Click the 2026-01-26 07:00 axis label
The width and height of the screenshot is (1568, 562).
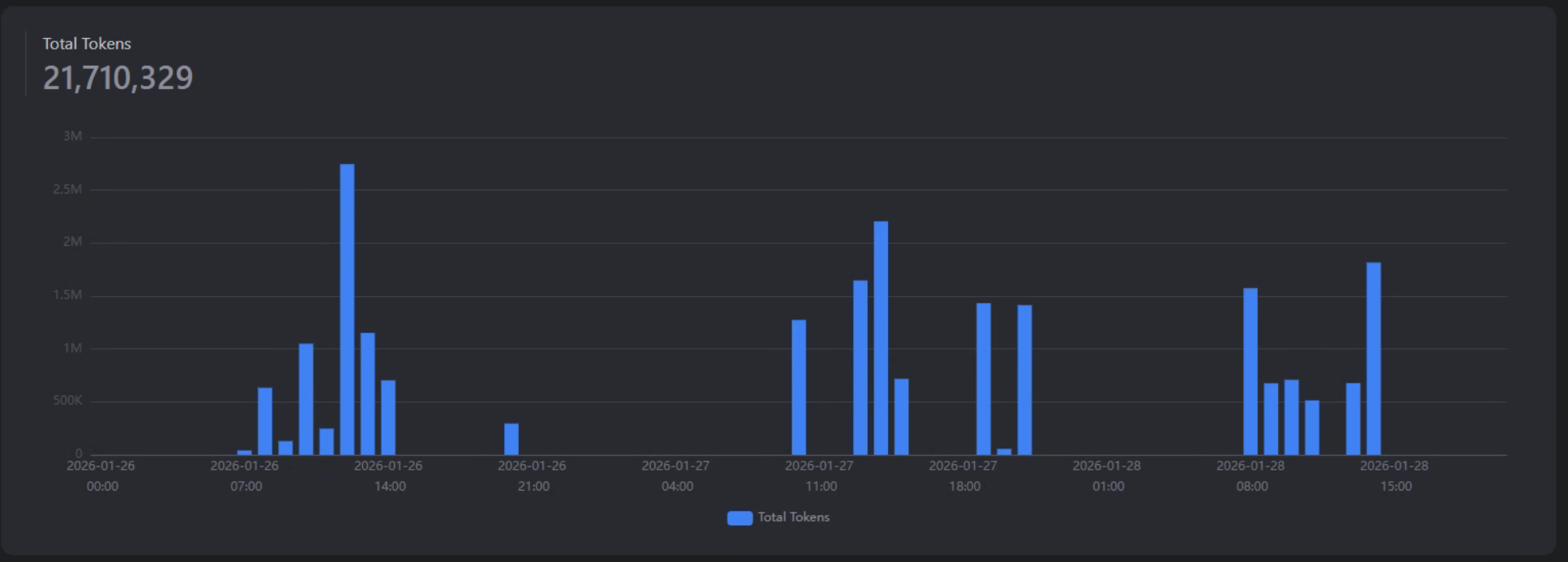[245, 476]
